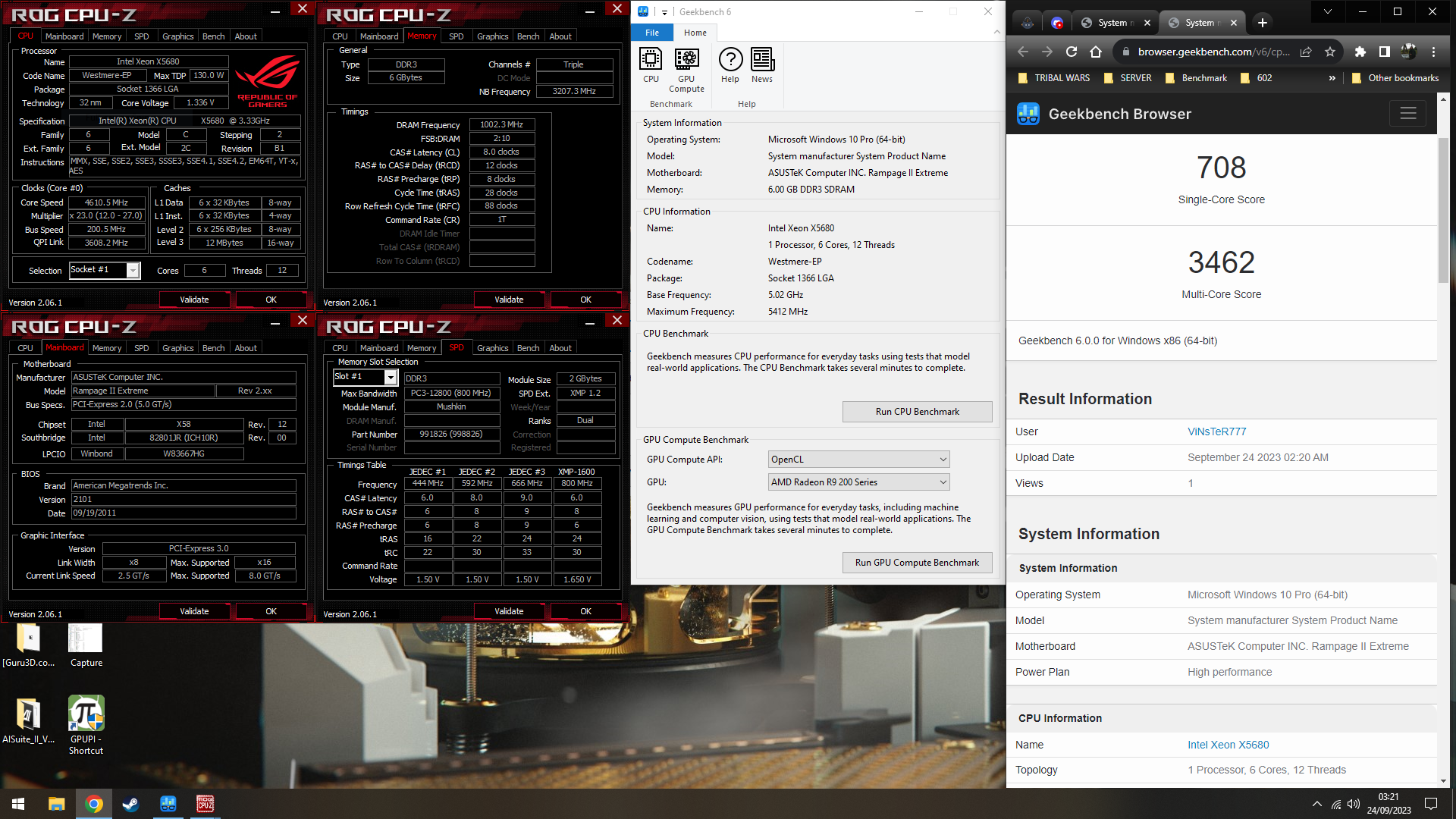
Task: Click Run CPU Benchmark button
Action: (x=917, y=412)
